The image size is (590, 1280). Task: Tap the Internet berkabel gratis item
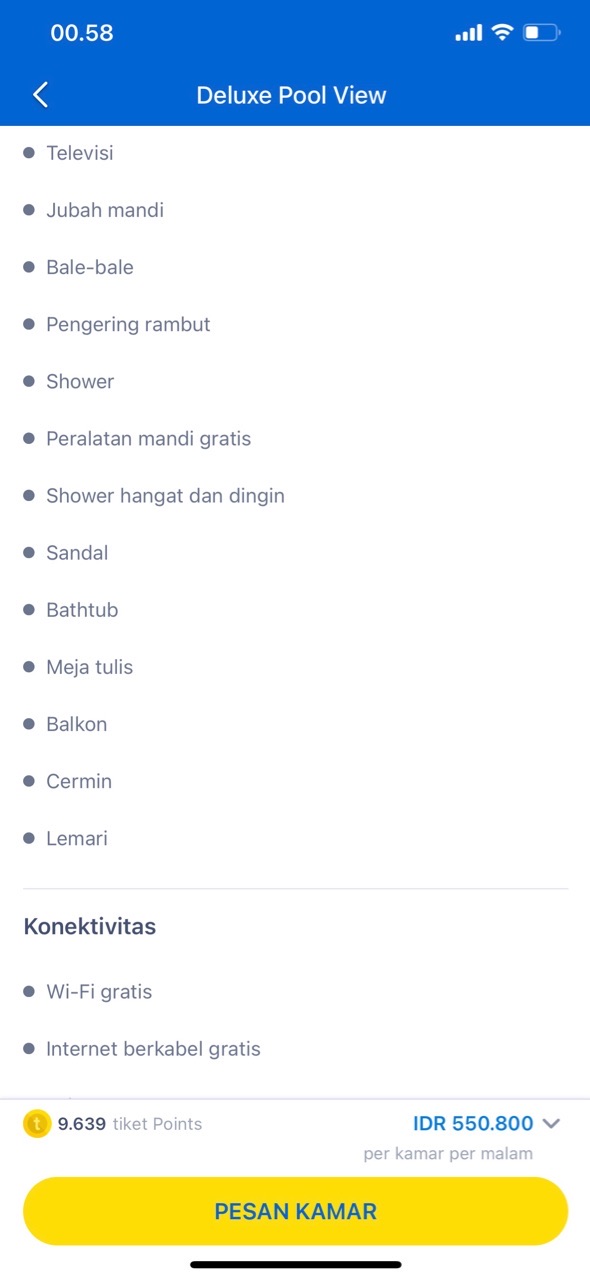pyautogui.click(x=153, y=1049)
